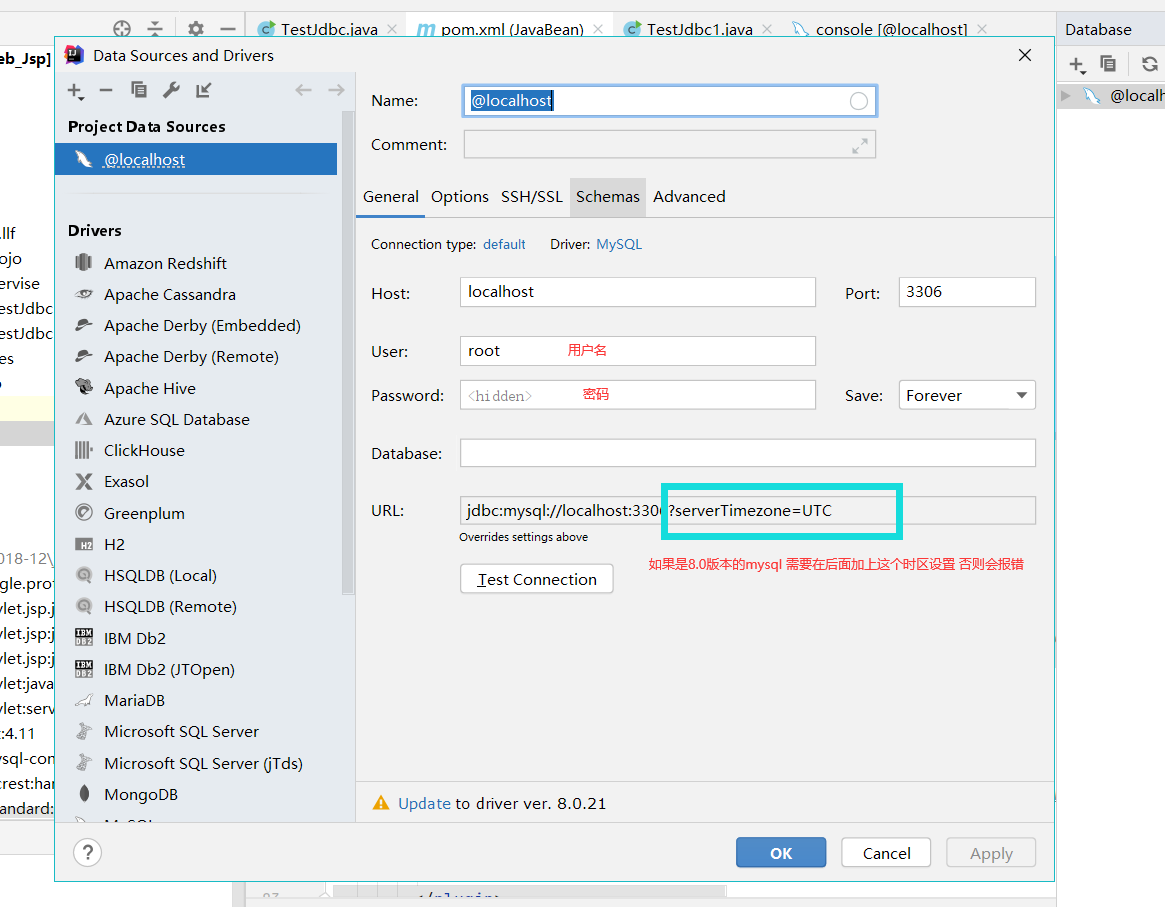The image size is (1165, 907).
Task: Remove selected data source via minus icon
Action: click(x=106, y=90)
